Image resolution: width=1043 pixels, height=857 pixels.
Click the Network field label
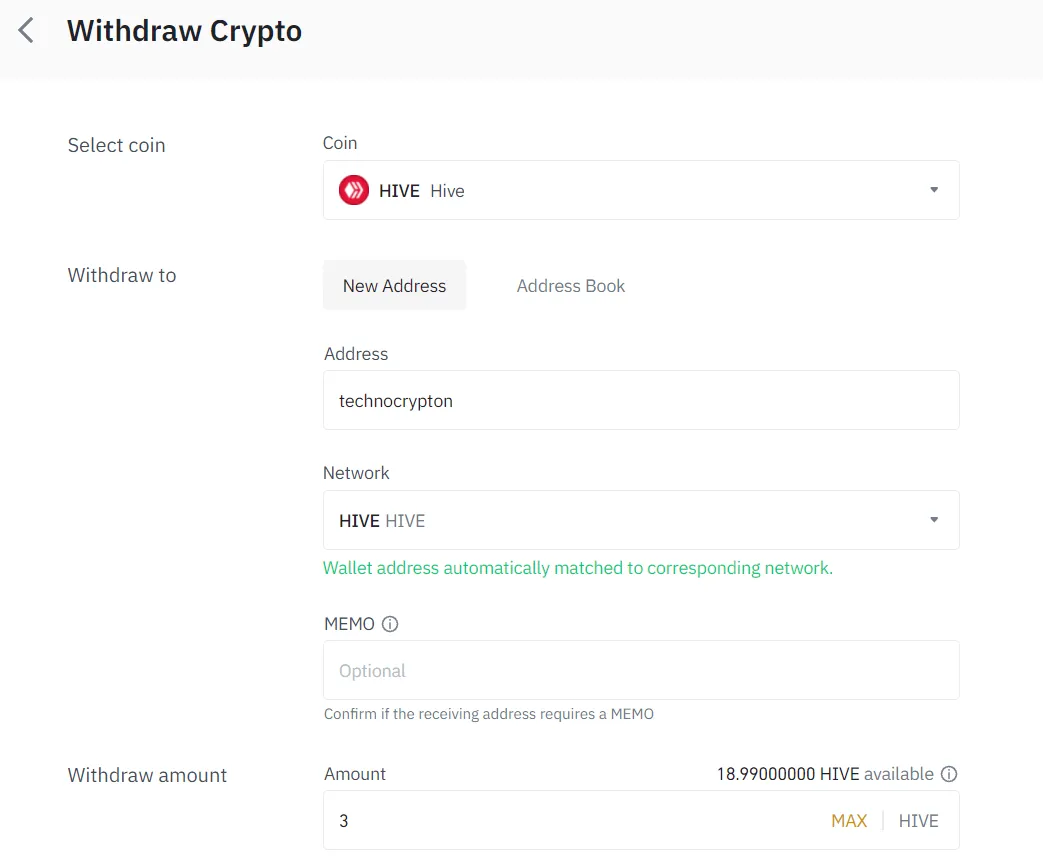356,473
